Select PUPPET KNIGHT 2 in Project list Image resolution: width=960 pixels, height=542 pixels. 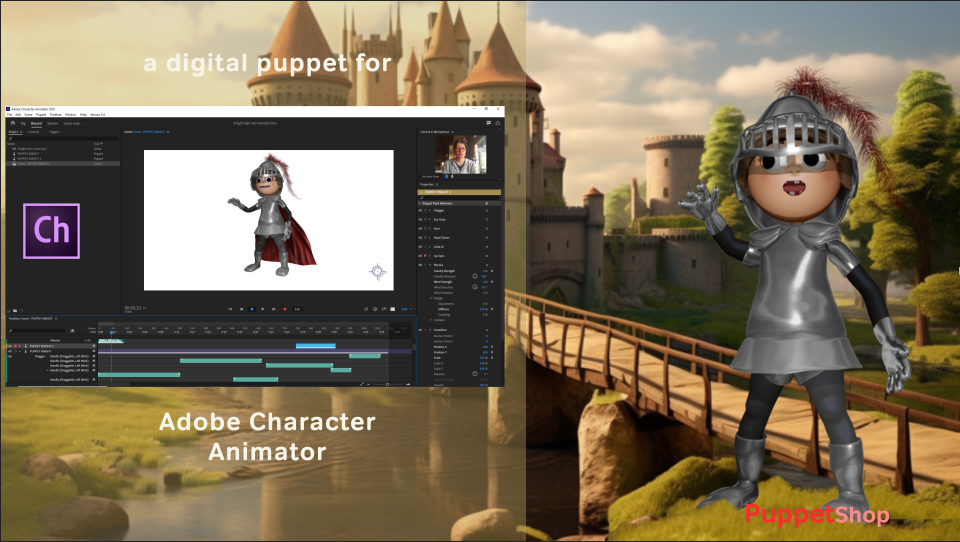click(x=63, y=159)
